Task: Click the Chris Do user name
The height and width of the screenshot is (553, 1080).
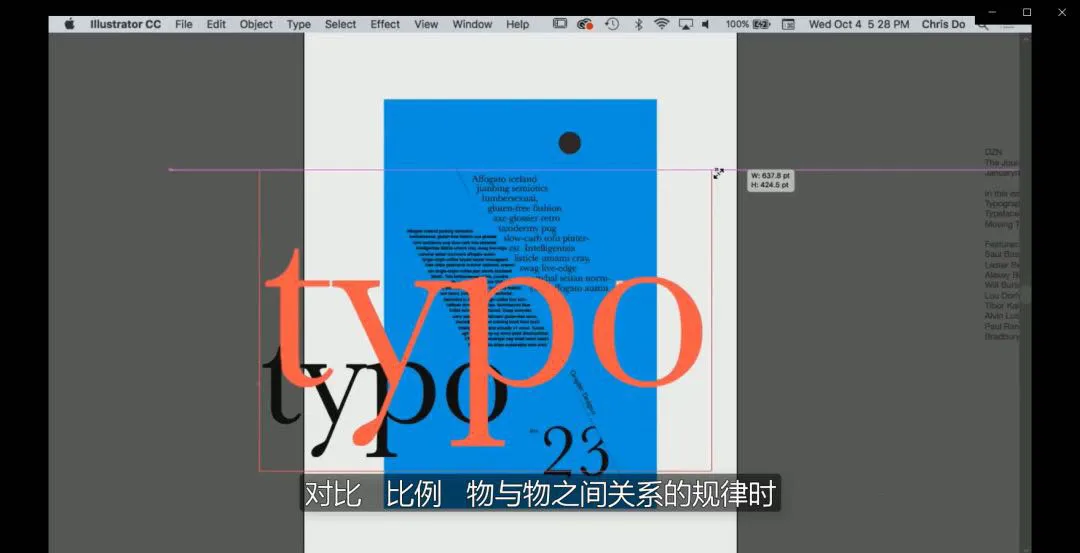Action: tap(943, 24)
